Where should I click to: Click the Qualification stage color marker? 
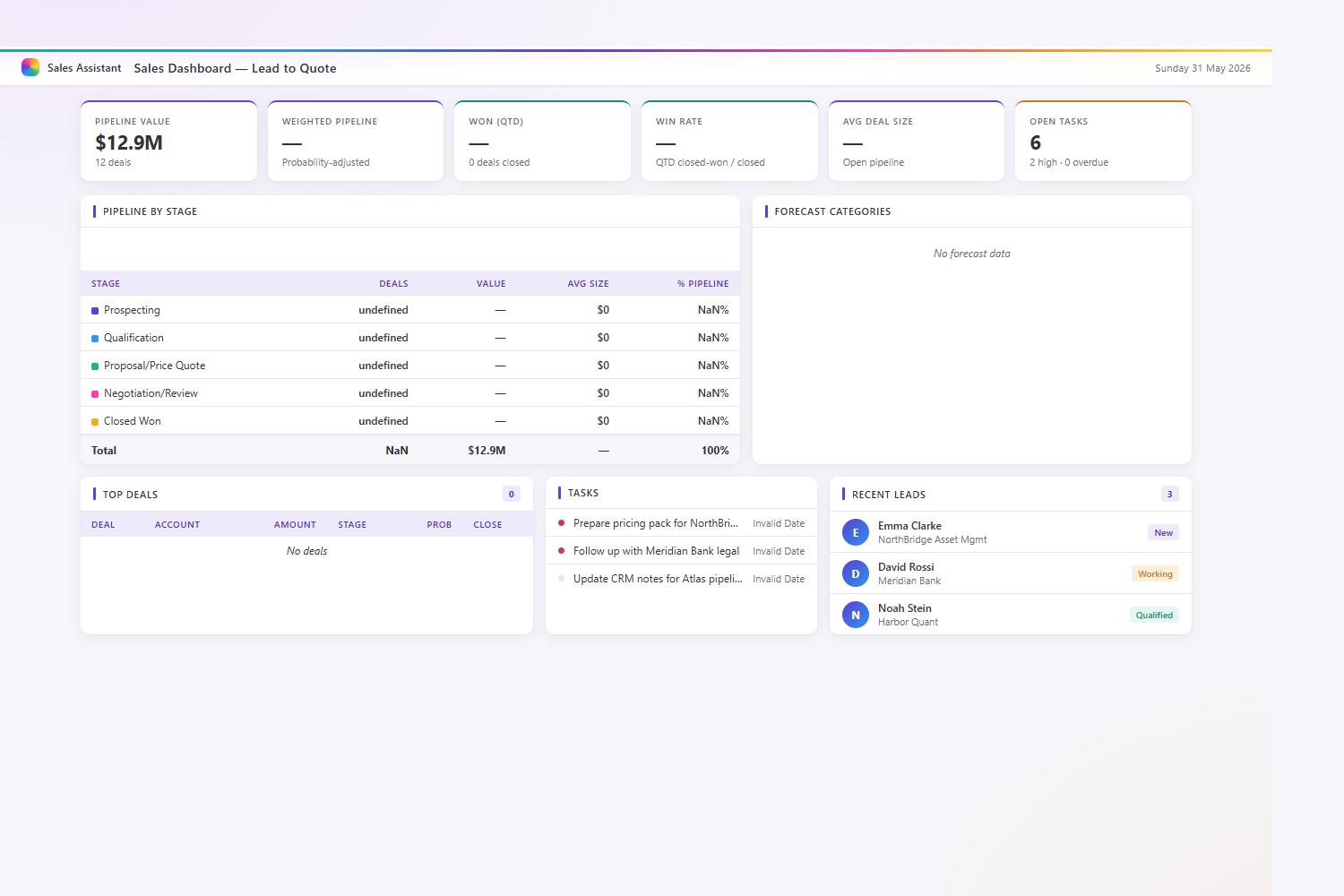[x=95, y=339]
